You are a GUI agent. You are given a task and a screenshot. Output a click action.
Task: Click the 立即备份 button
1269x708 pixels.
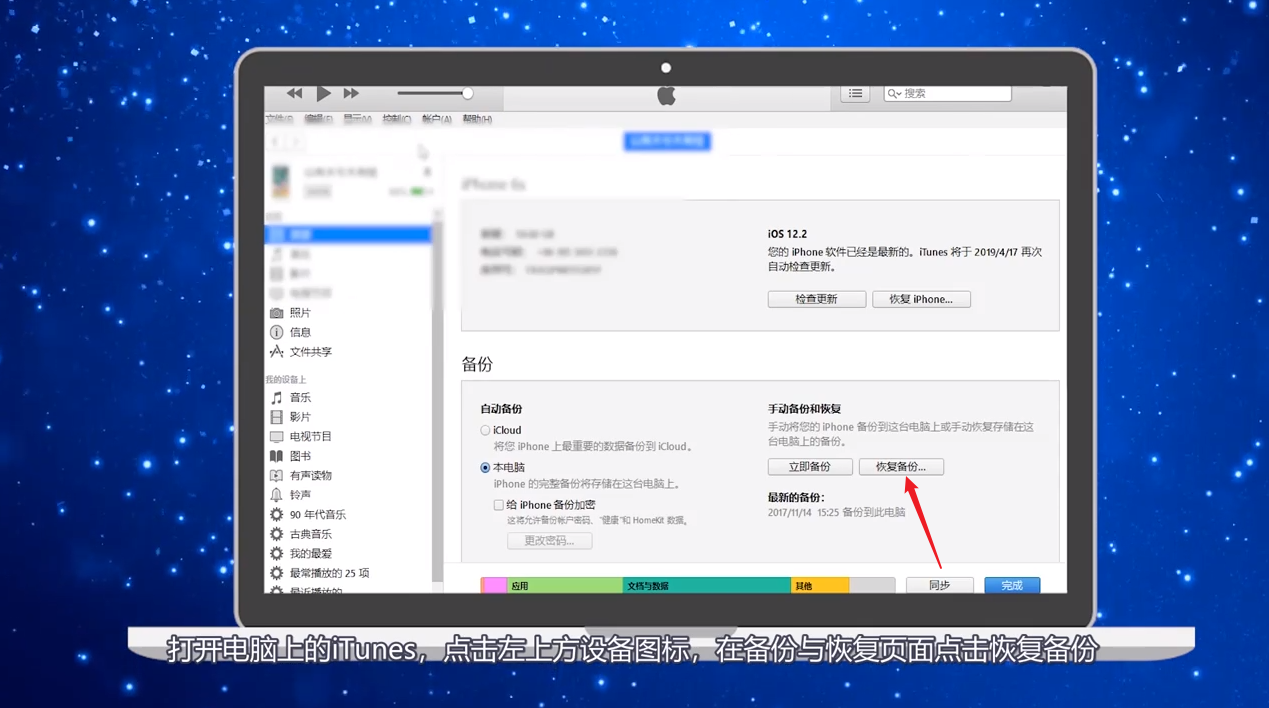coord(810,467)
